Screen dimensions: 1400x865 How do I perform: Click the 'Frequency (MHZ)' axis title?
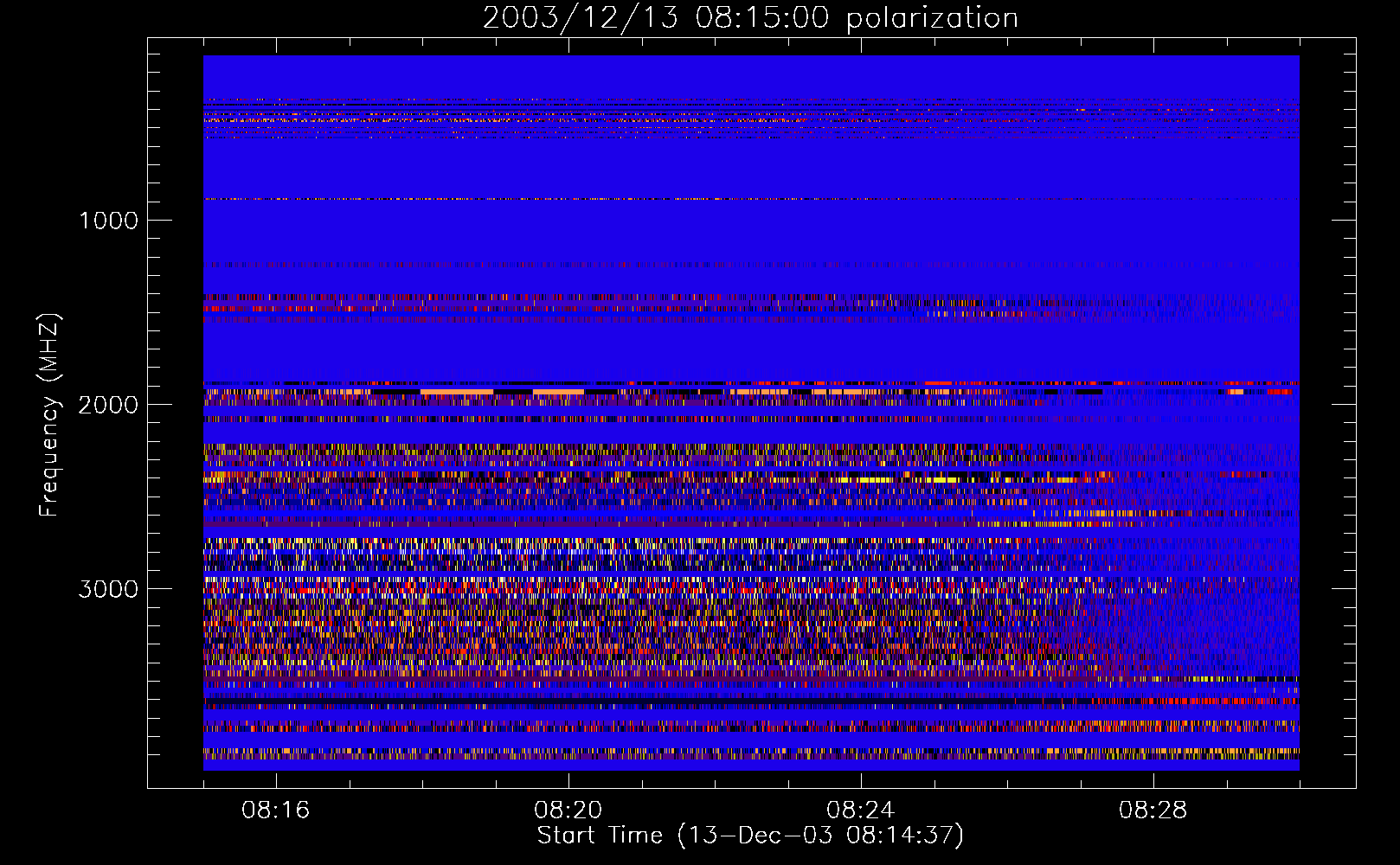tap(49, 415)
